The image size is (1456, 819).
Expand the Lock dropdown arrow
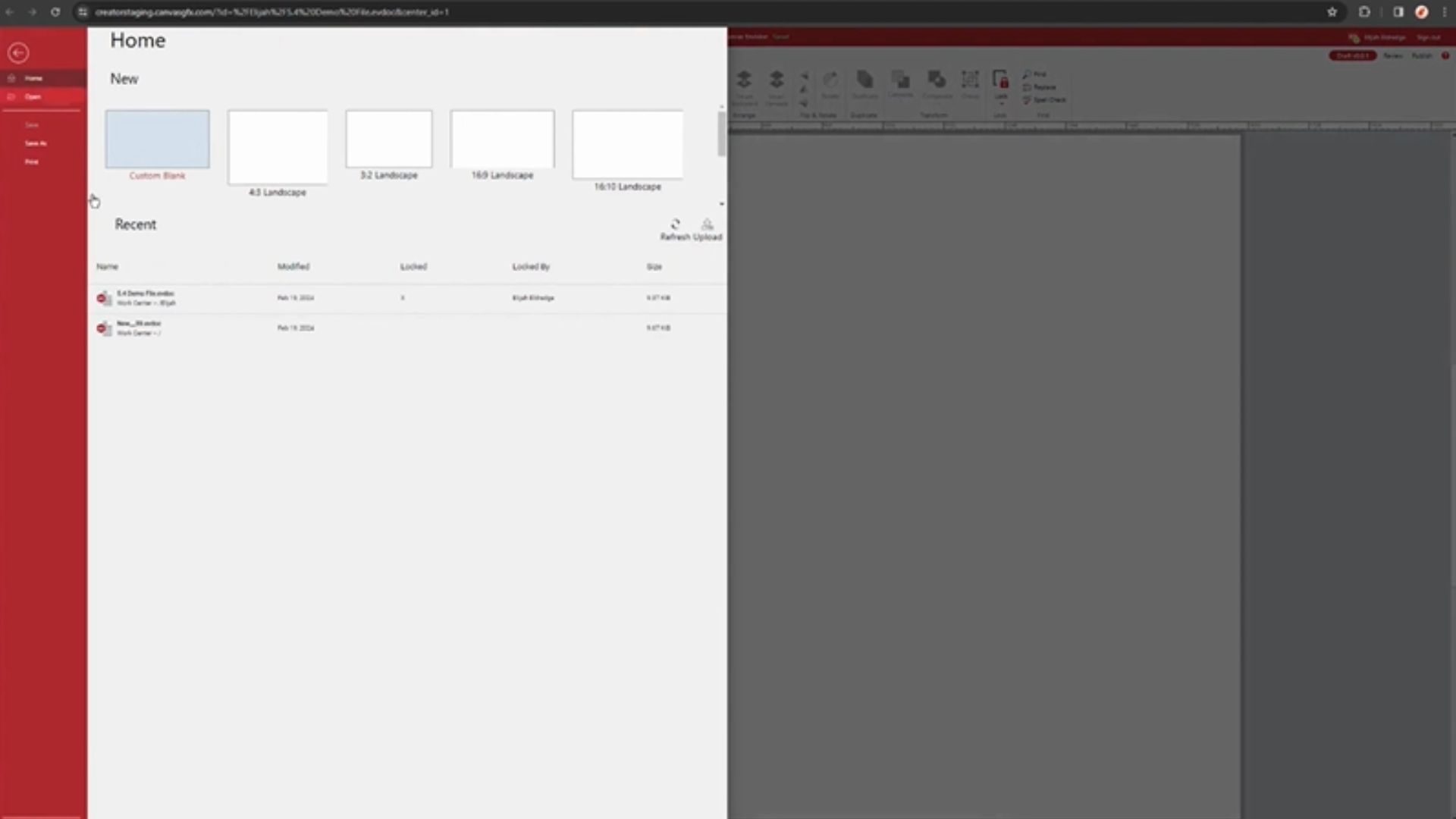pyautogui.click(x=1001, y=105)
